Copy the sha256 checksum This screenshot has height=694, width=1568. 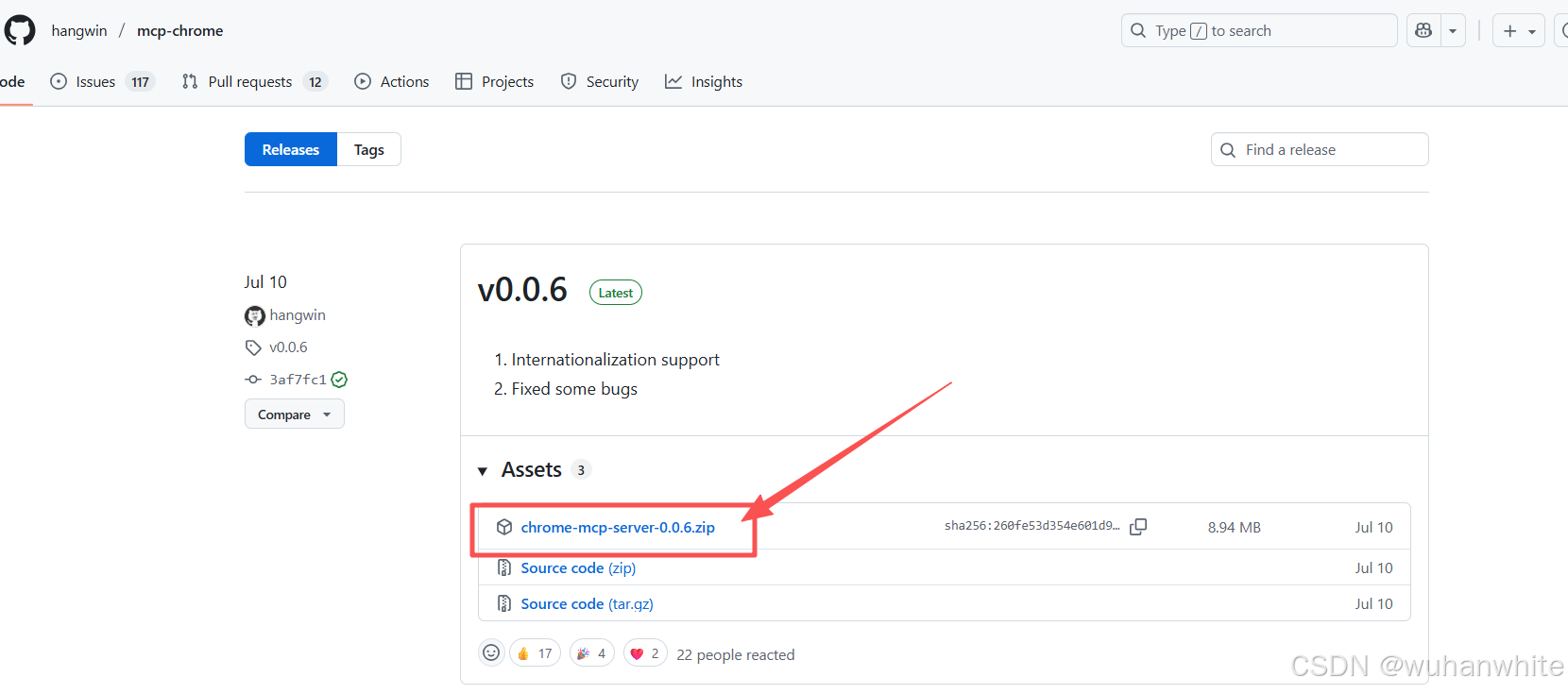point(1138,527)
